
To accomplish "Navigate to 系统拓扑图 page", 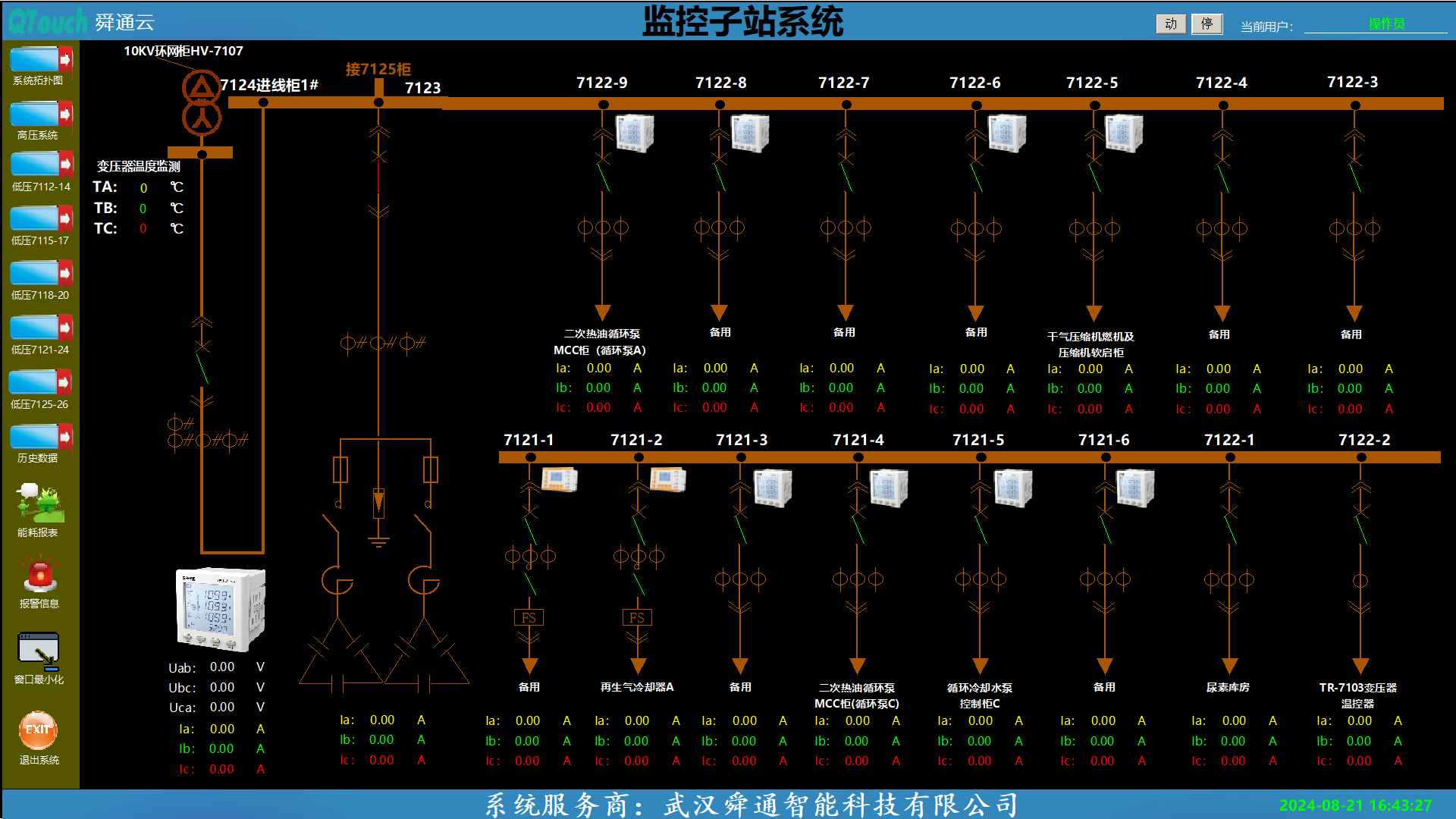I will tap(40, 61).
